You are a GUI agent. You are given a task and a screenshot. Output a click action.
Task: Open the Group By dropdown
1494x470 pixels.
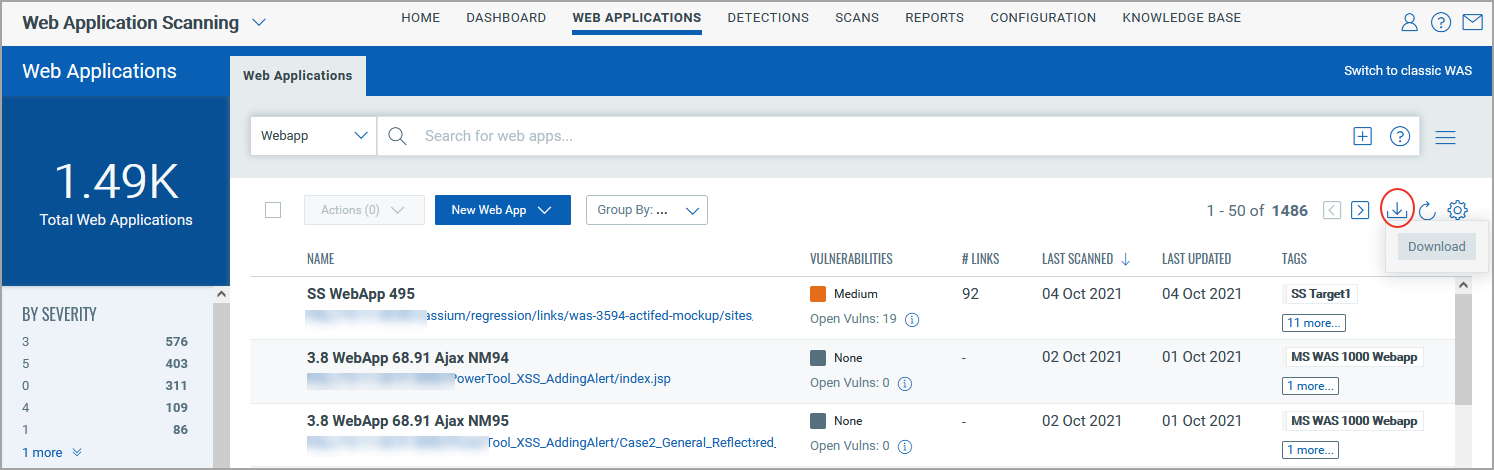(647, 210)
